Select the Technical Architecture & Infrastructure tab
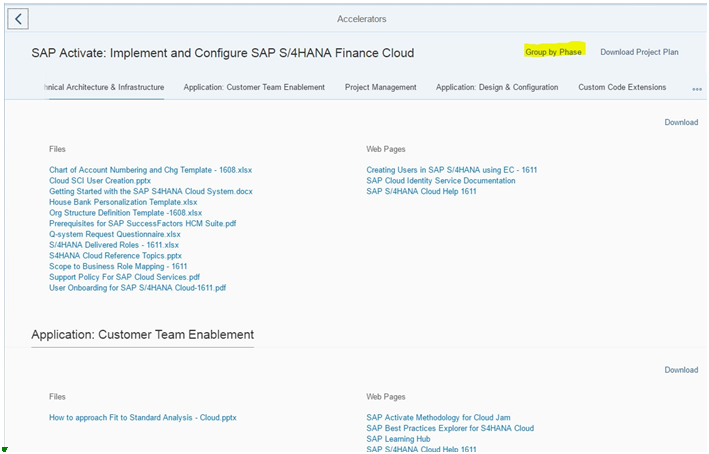The height and width of the screenshot is (454, 709). tap(104, 87)
